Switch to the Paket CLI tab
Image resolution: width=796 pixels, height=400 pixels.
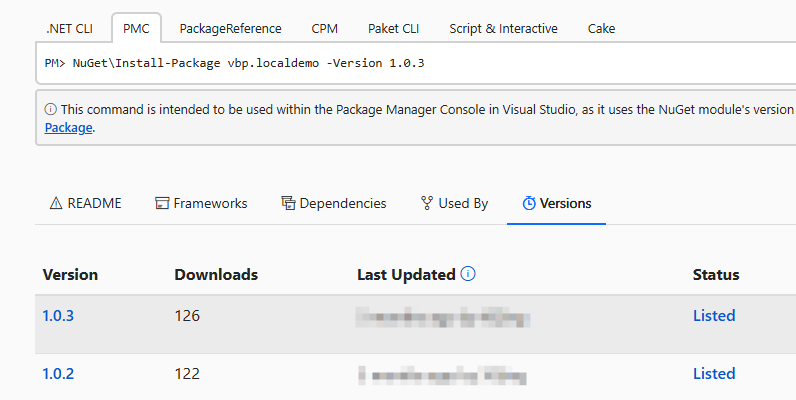click(393, 28)
